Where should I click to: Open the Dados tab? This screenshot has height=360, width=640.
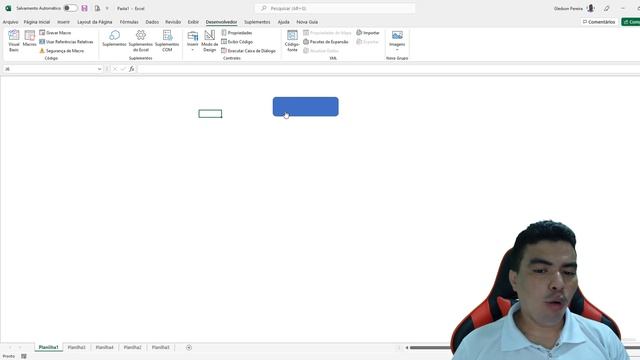click(152, 22)
